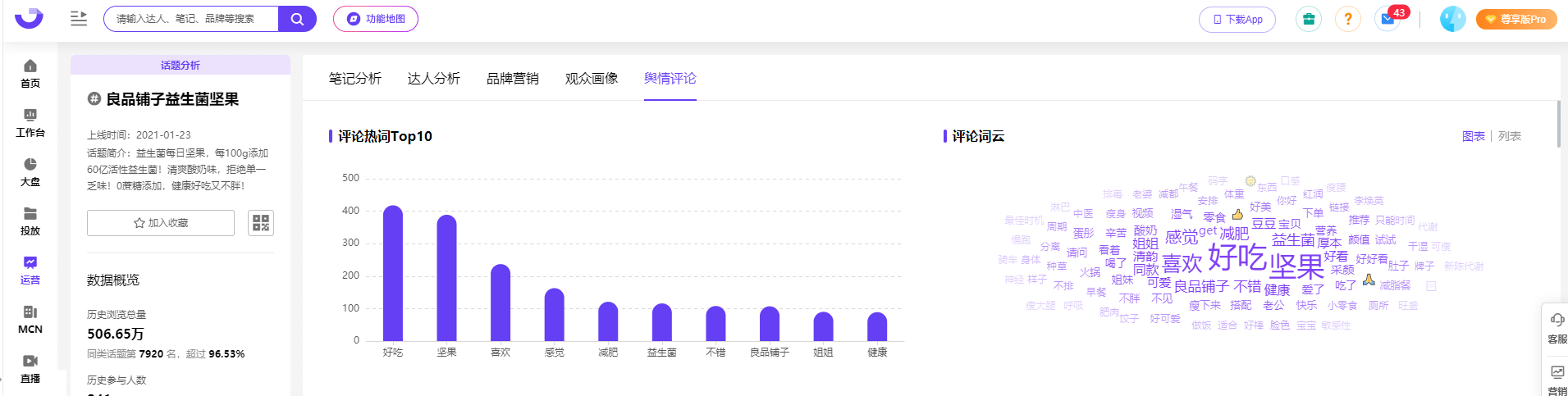Click the 下载App button
Image resolution: width=1568 pixels, height=396 pixels.
[x=1237, y=19]
